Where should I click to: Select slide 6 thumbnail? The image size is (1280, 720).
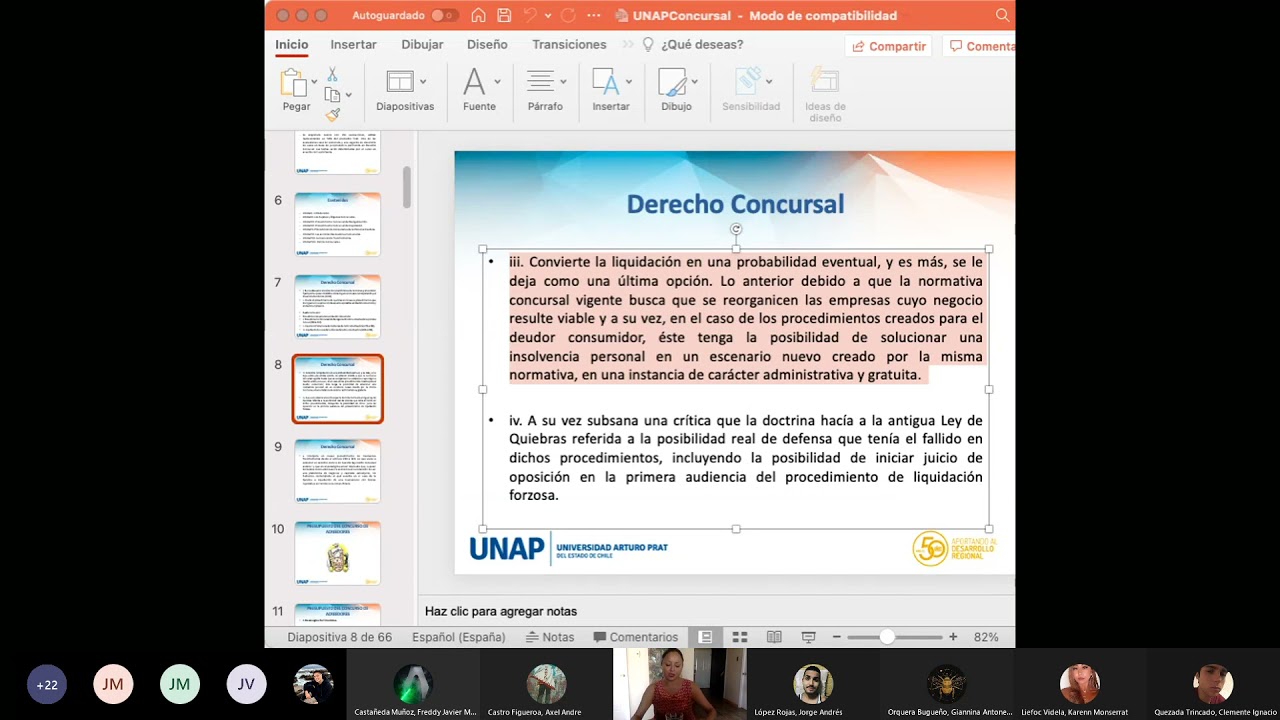pyautogui.click(x=338, y=224)
